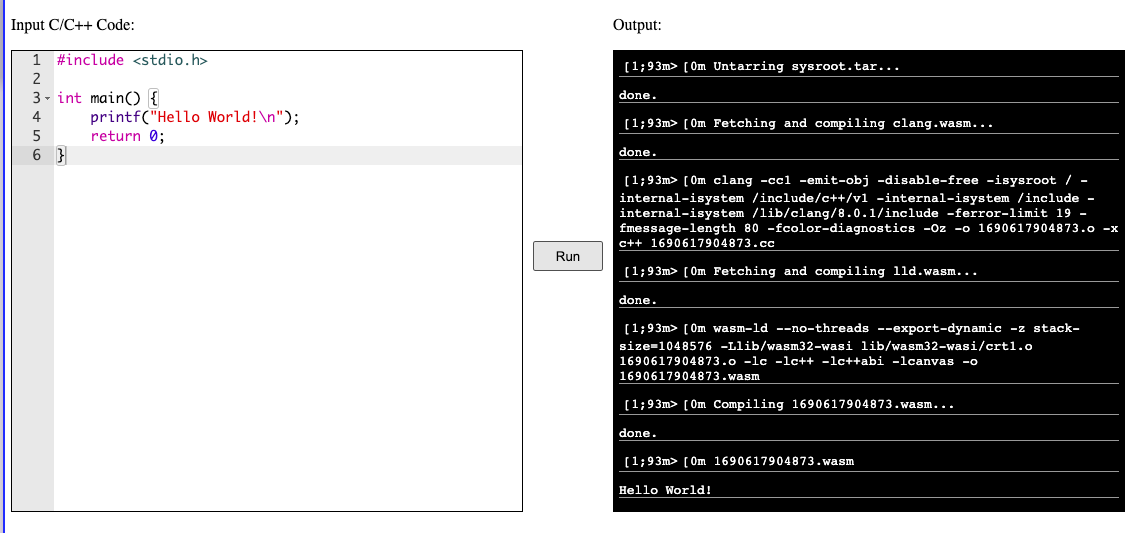Viewport: 1130px width, 533px height.
Task: Click the closing brace on line 6
Action: pyautogui.click(x=61, y=154)
